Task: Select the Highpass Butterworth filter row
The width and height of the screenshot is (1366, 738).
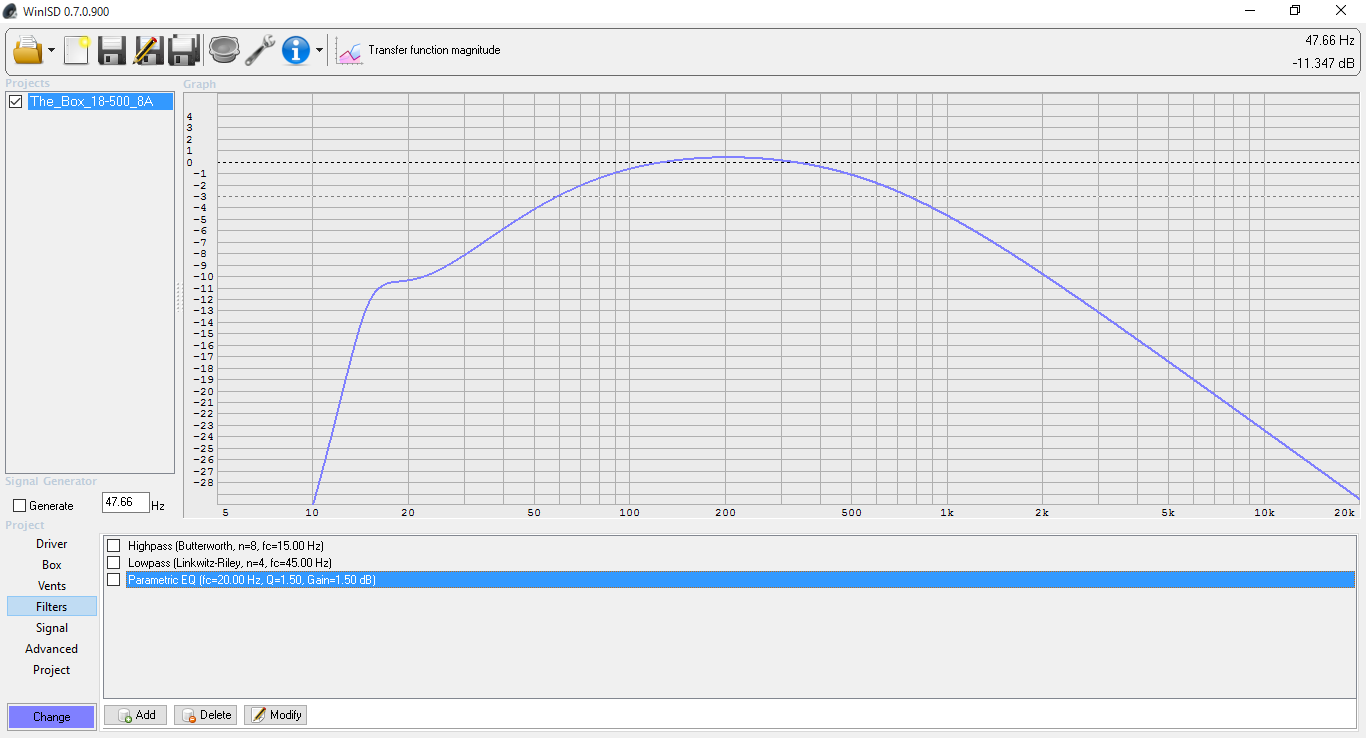Action: [x=739, y=545]
